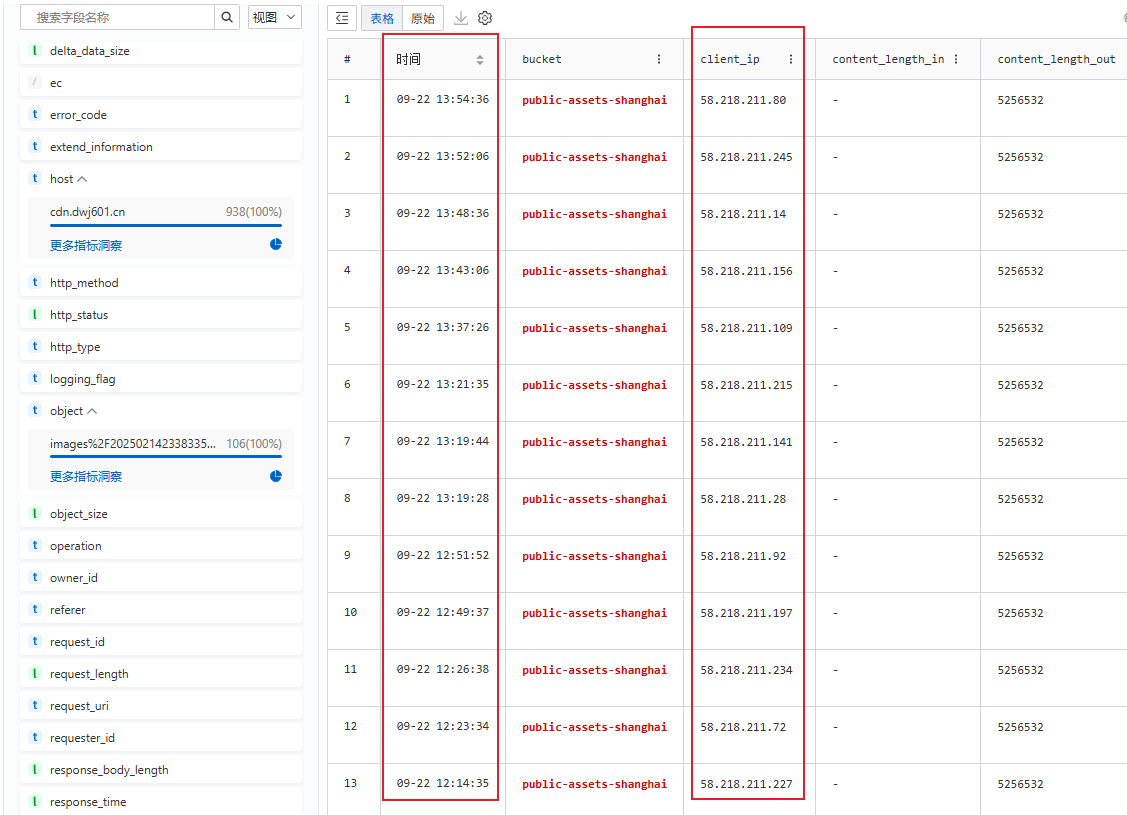This screenshot has height=815, width=1127.
Task: Select the http_status field in the list
Action: tap(79, 315)
